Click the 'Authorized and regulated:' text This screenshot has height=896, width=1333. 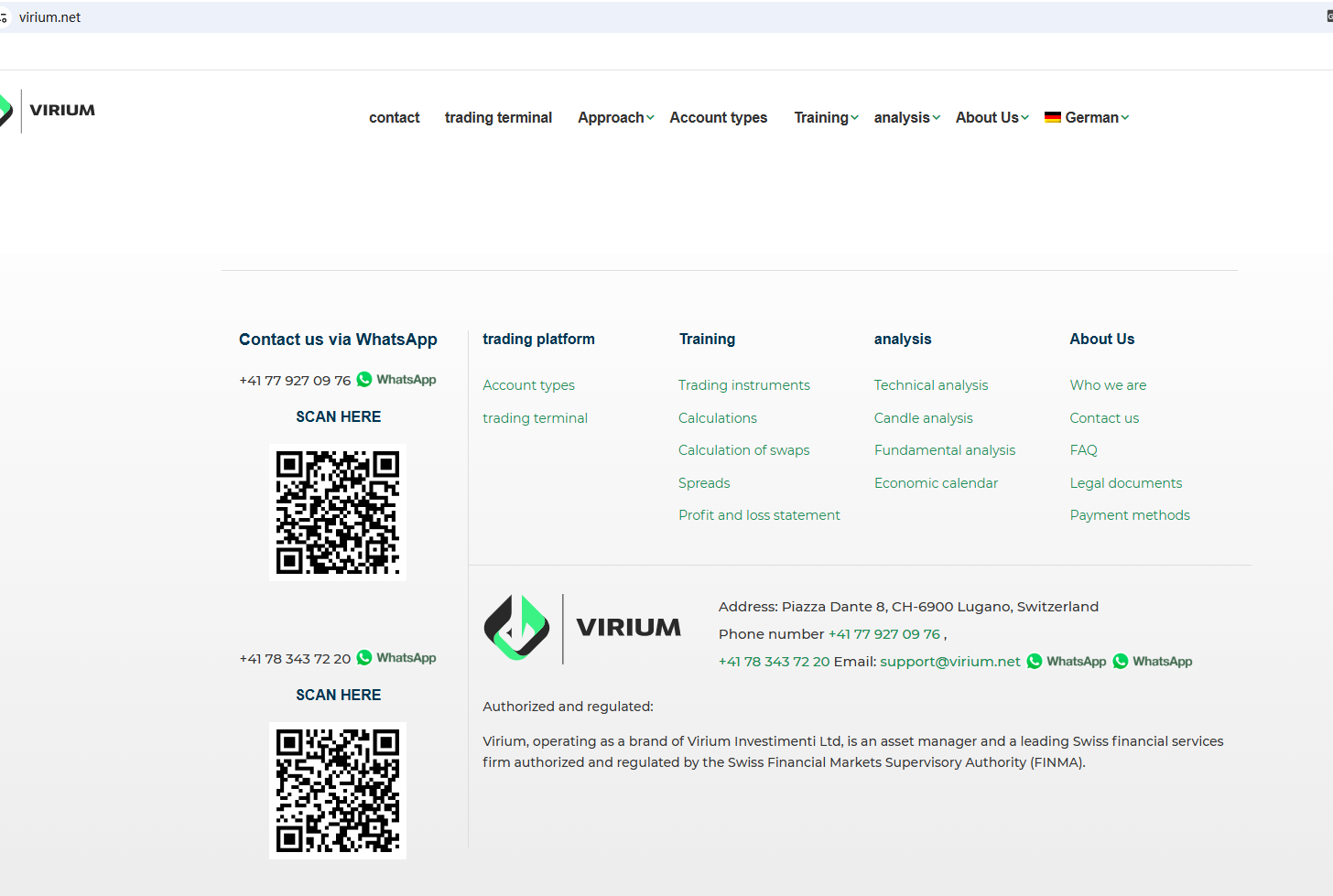(568, 707)
